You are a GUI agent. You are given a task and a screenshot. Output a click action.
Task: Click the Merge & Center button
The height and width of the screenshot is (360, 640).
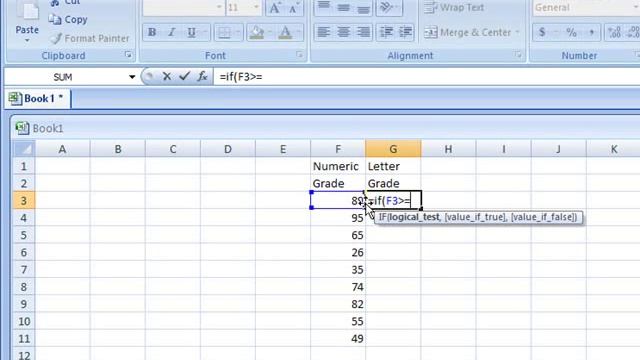467,32
